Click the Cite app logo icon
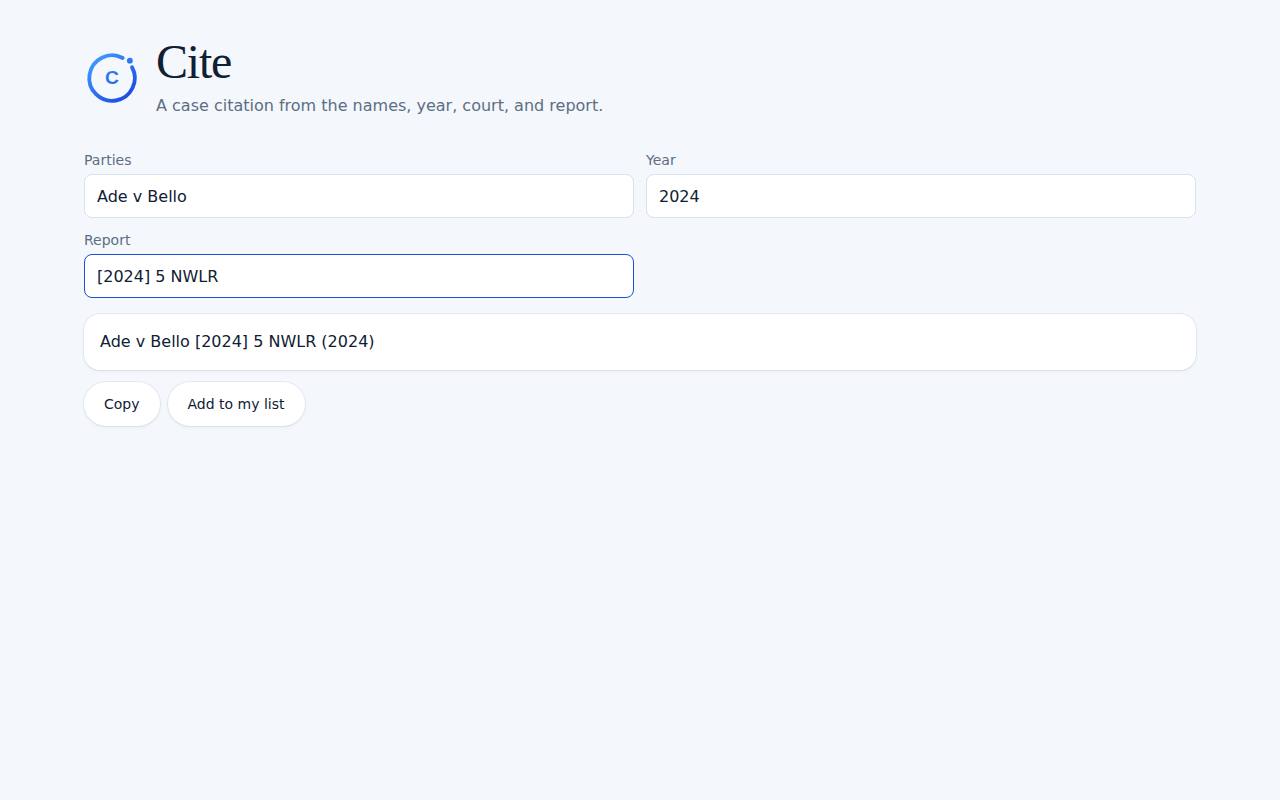 [112, 78]
